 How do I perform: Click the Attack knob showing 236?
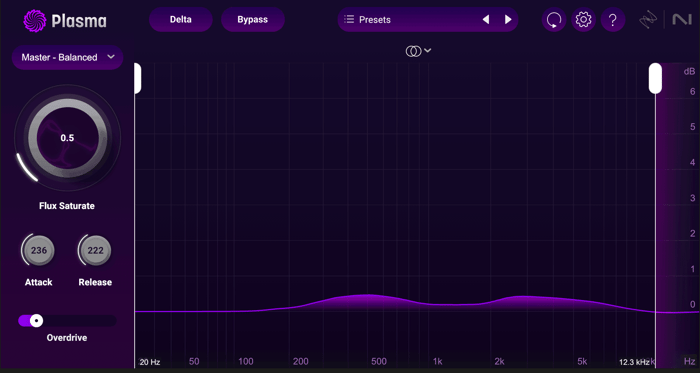click(39, 250)
